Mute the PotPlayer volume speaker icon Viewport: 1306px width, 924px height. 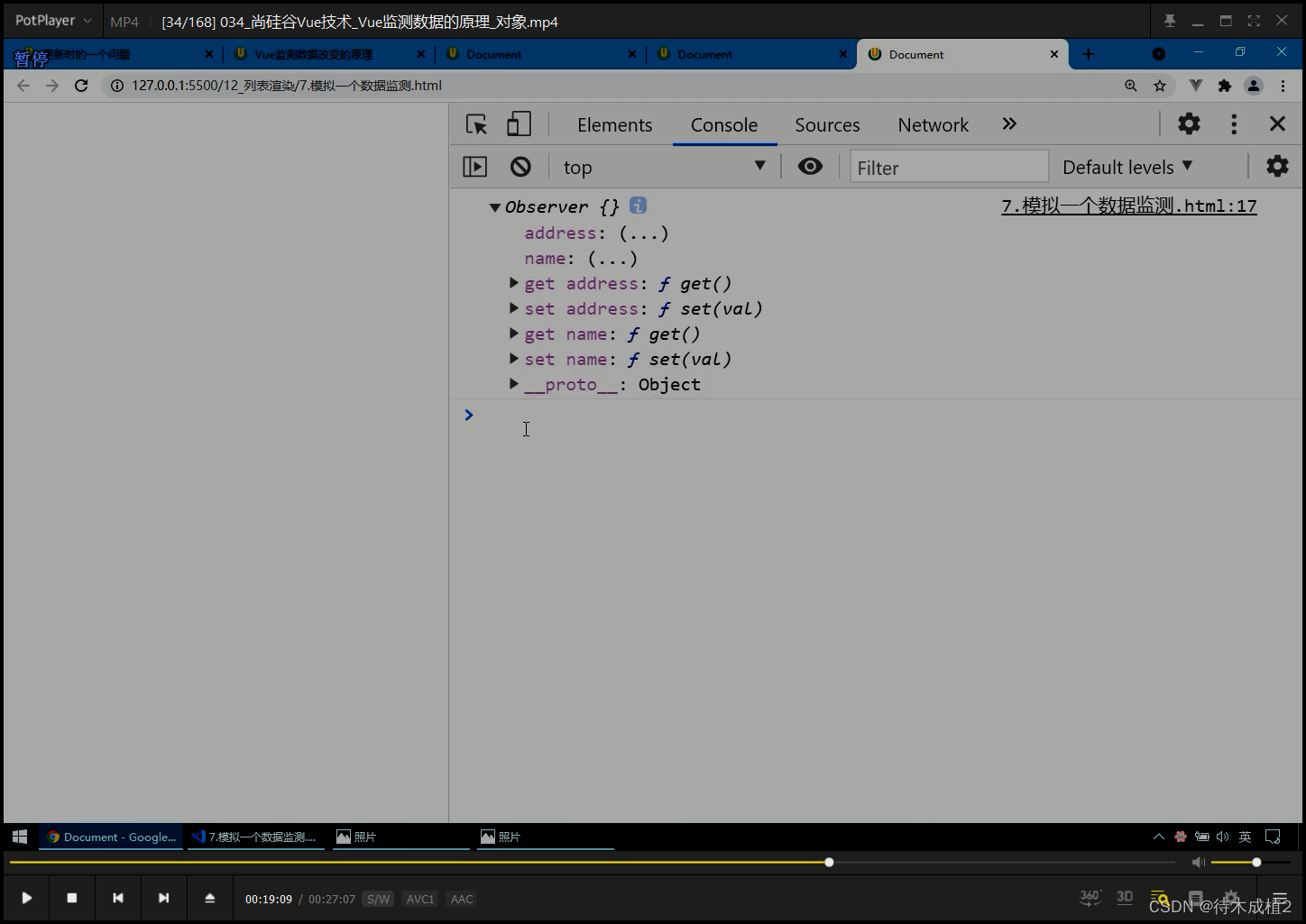[x=1198, y=863]
